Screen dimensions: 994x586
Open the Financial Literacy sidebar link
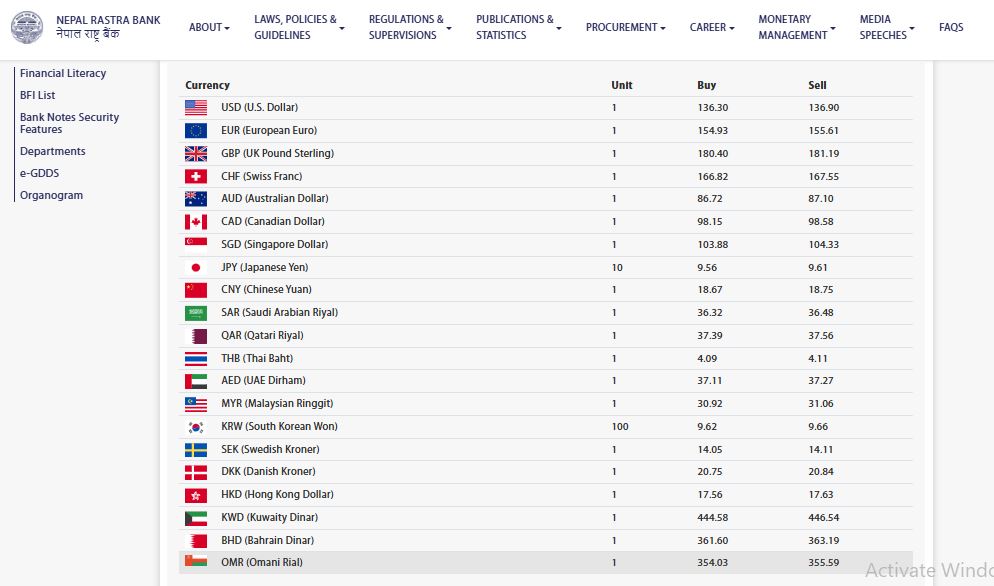[x=63, y=73]
